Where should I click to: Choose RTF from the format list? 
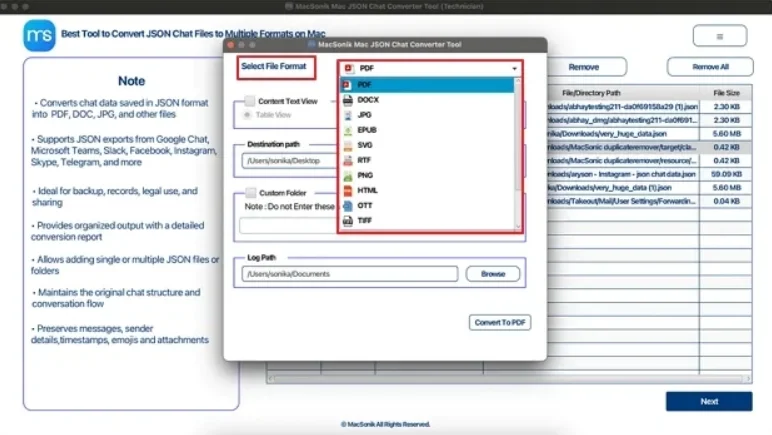click(427, 160)
